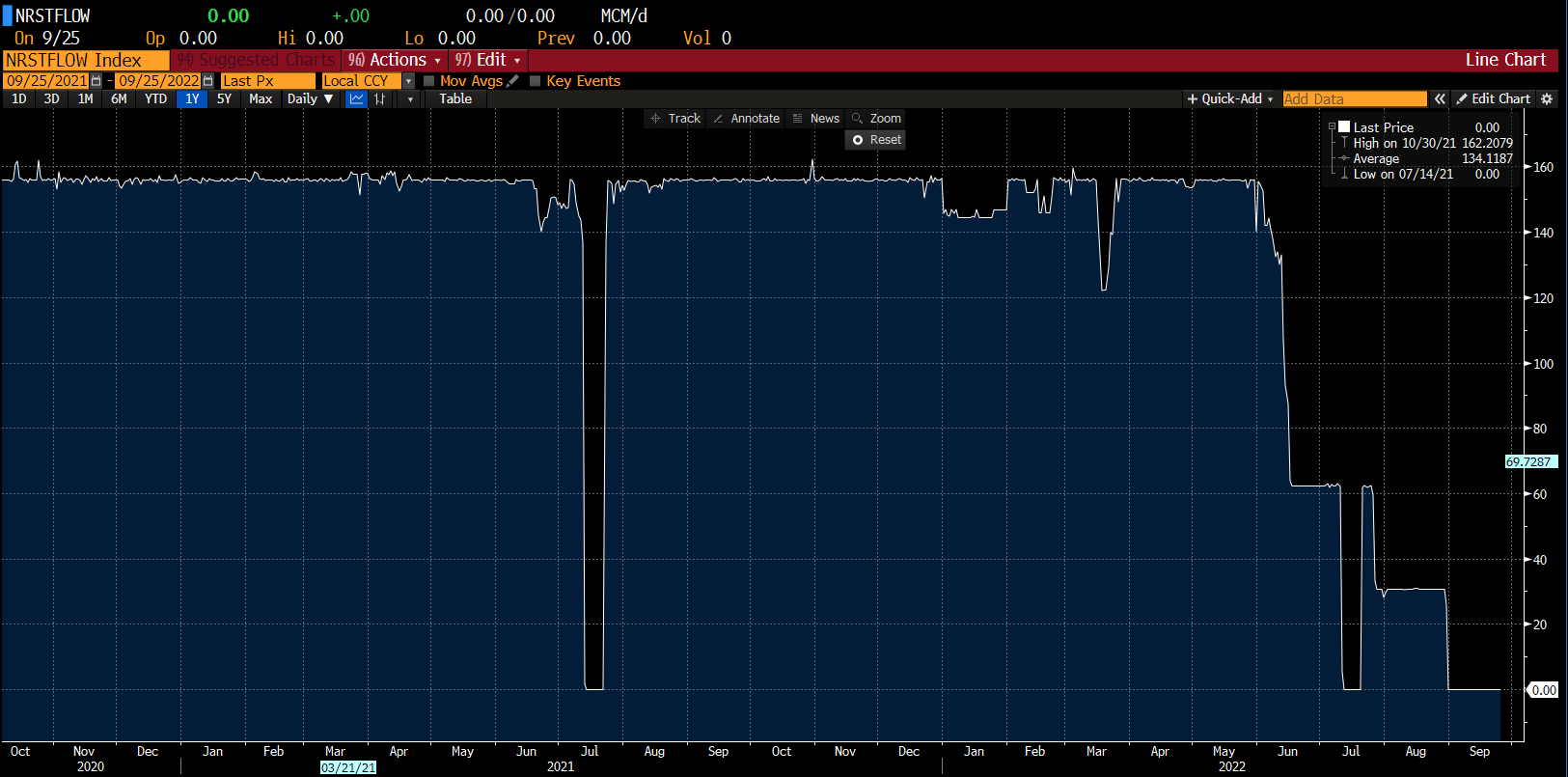Click the NRSTFLOW Index security field
Screen dimensions: 1568x777
(x=87, y=60)
